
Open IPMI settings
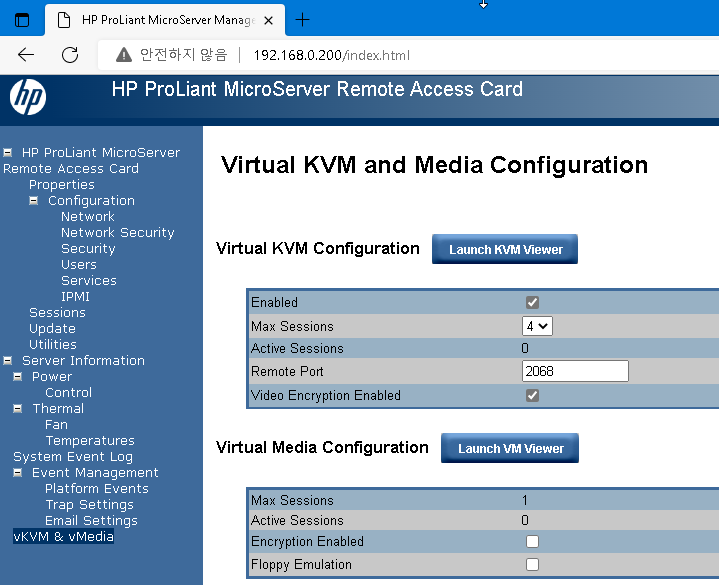coord(76,297)
